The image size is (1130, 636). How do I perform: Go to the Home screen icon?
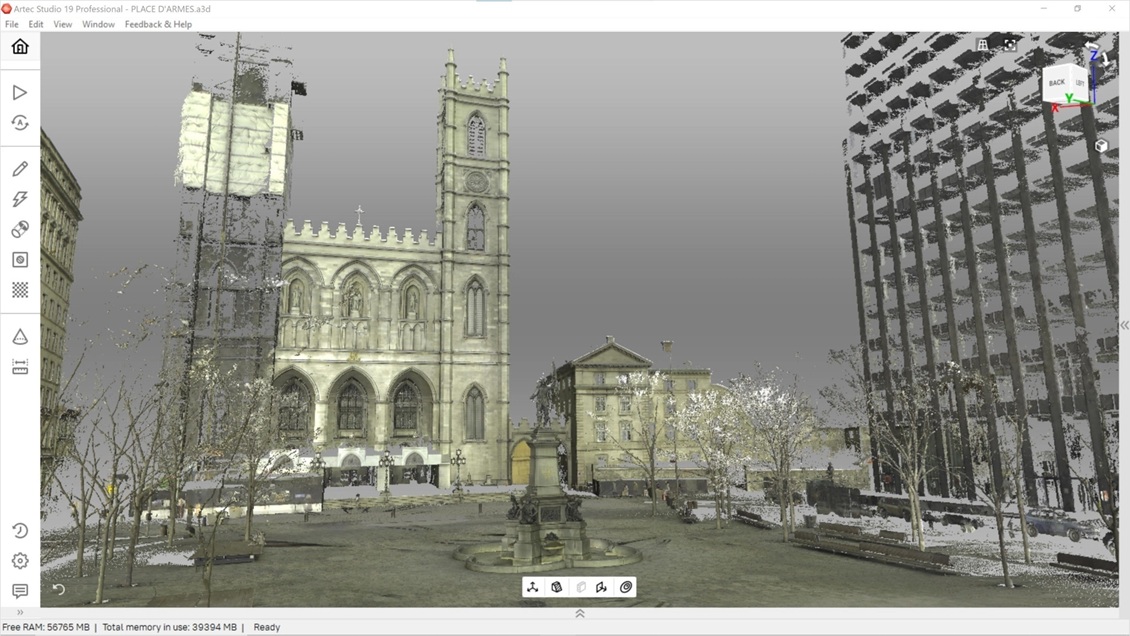[x=20, y=47]
